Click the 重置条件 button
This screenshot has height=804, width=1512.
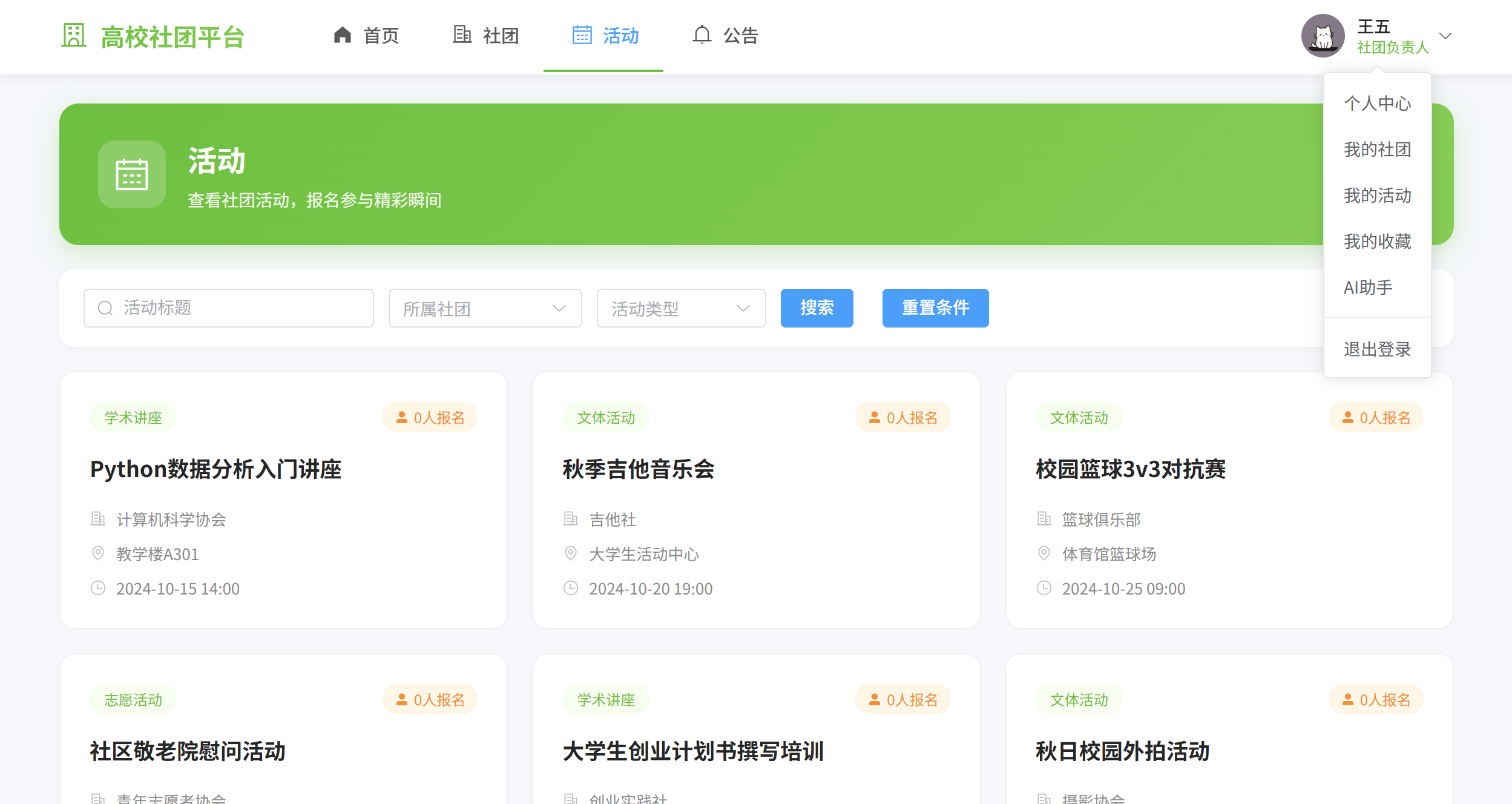(x=936, y=308)
